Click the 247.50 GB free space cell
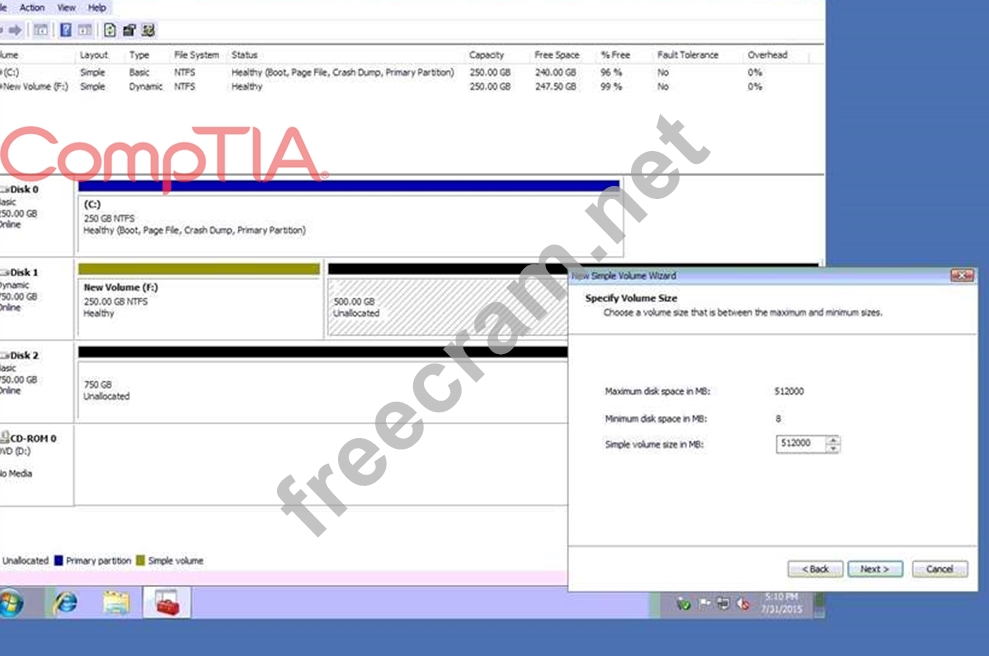The image size is (989, 656). click(x=555, y=86)
